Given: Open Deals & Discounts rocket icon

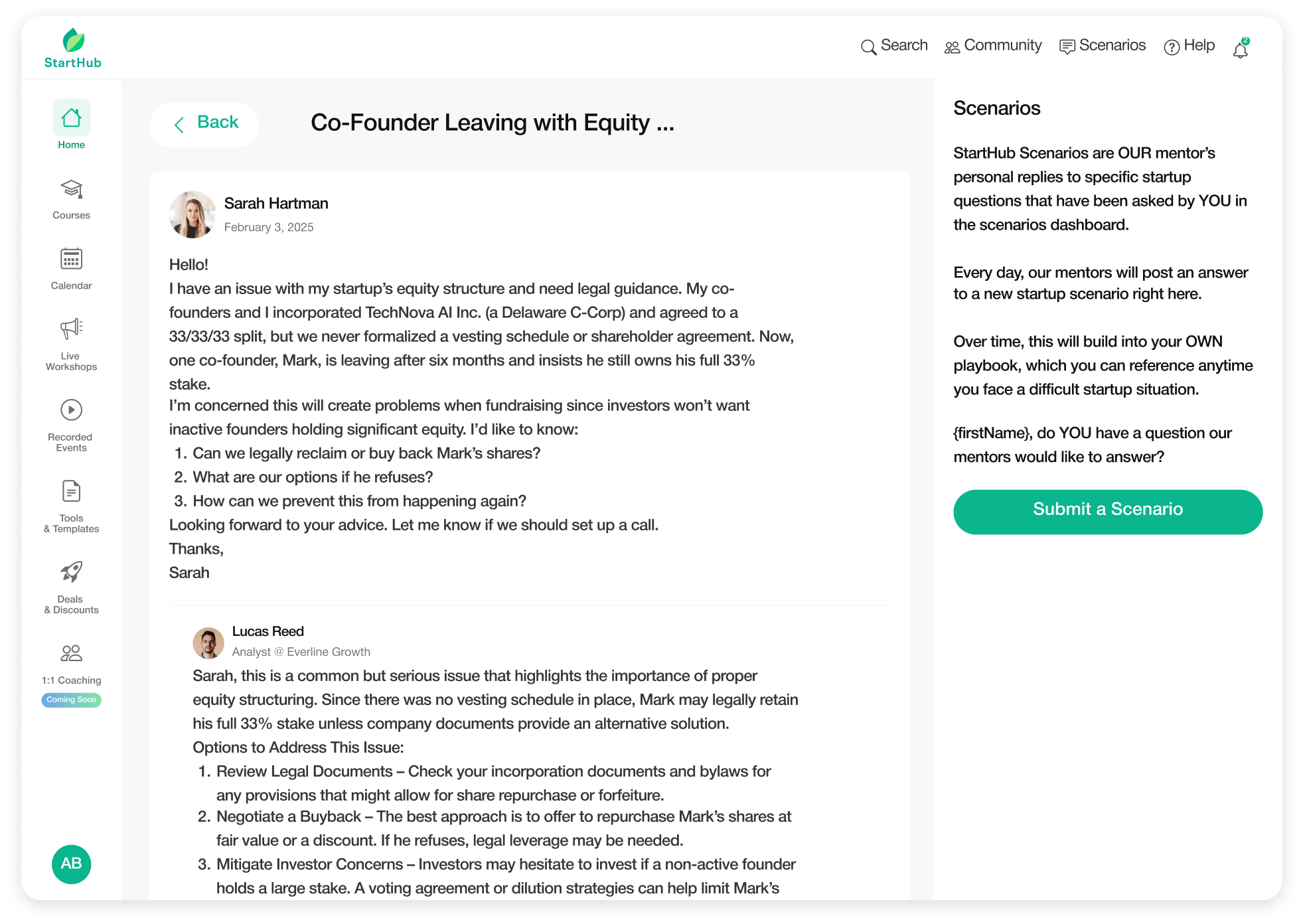Looking at the screenshot, I should 71,572.
